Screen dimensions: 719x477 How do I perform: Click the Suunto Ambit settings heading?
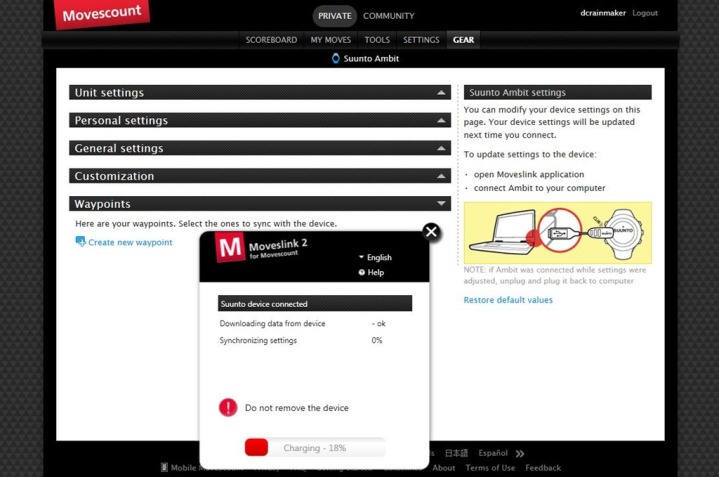tap(558, 92)
